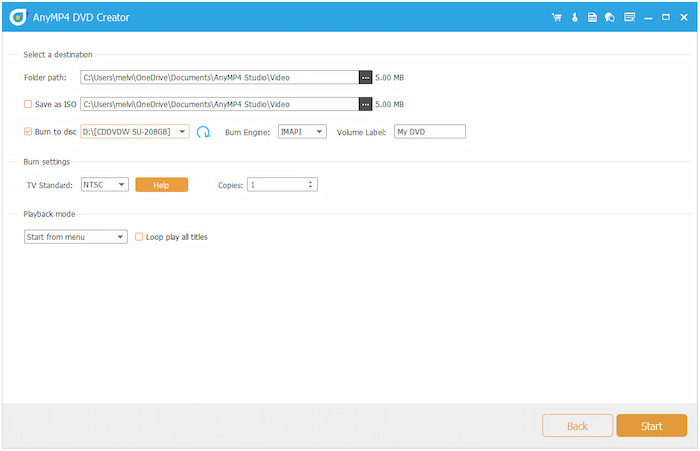Open the TV Standard NTSC dropdown
Image resolution: width=700 pixels, height=451 pixels.
click(x=121, y=185)
